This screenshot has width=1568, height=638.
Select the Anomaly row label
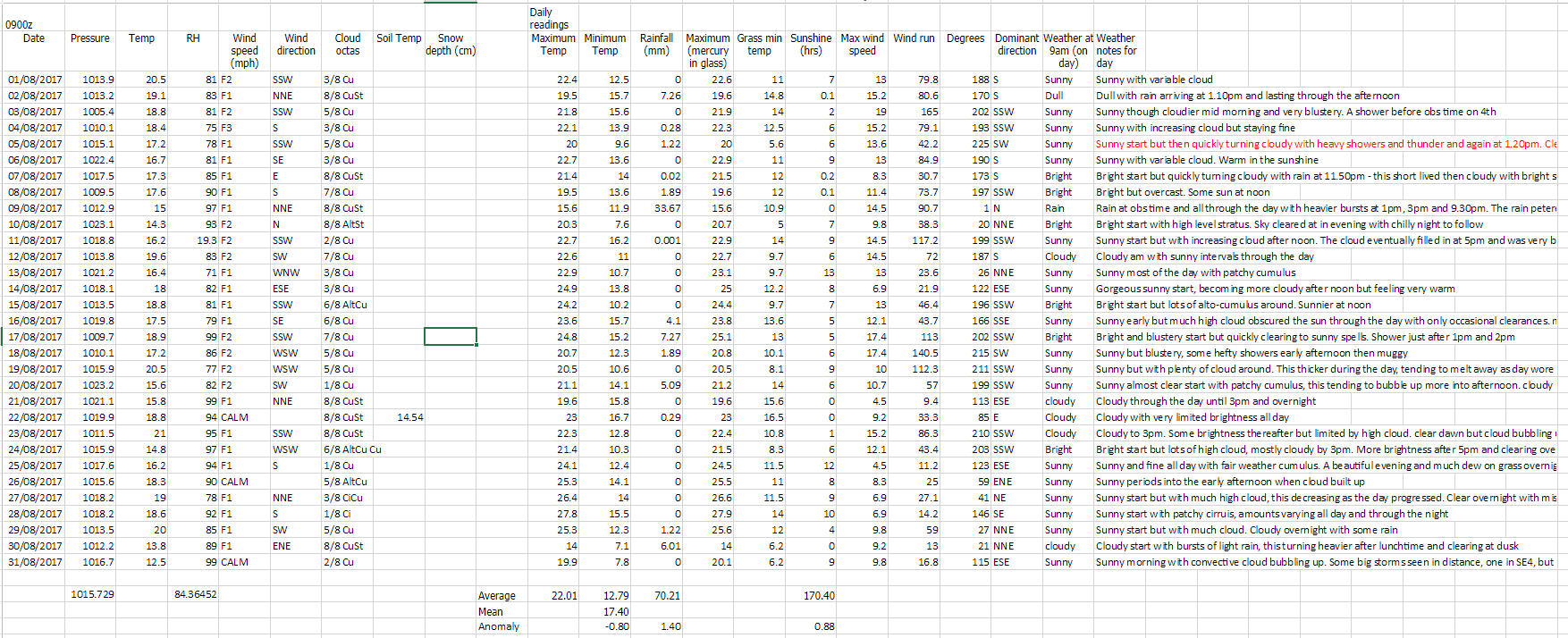click(498, 626)
